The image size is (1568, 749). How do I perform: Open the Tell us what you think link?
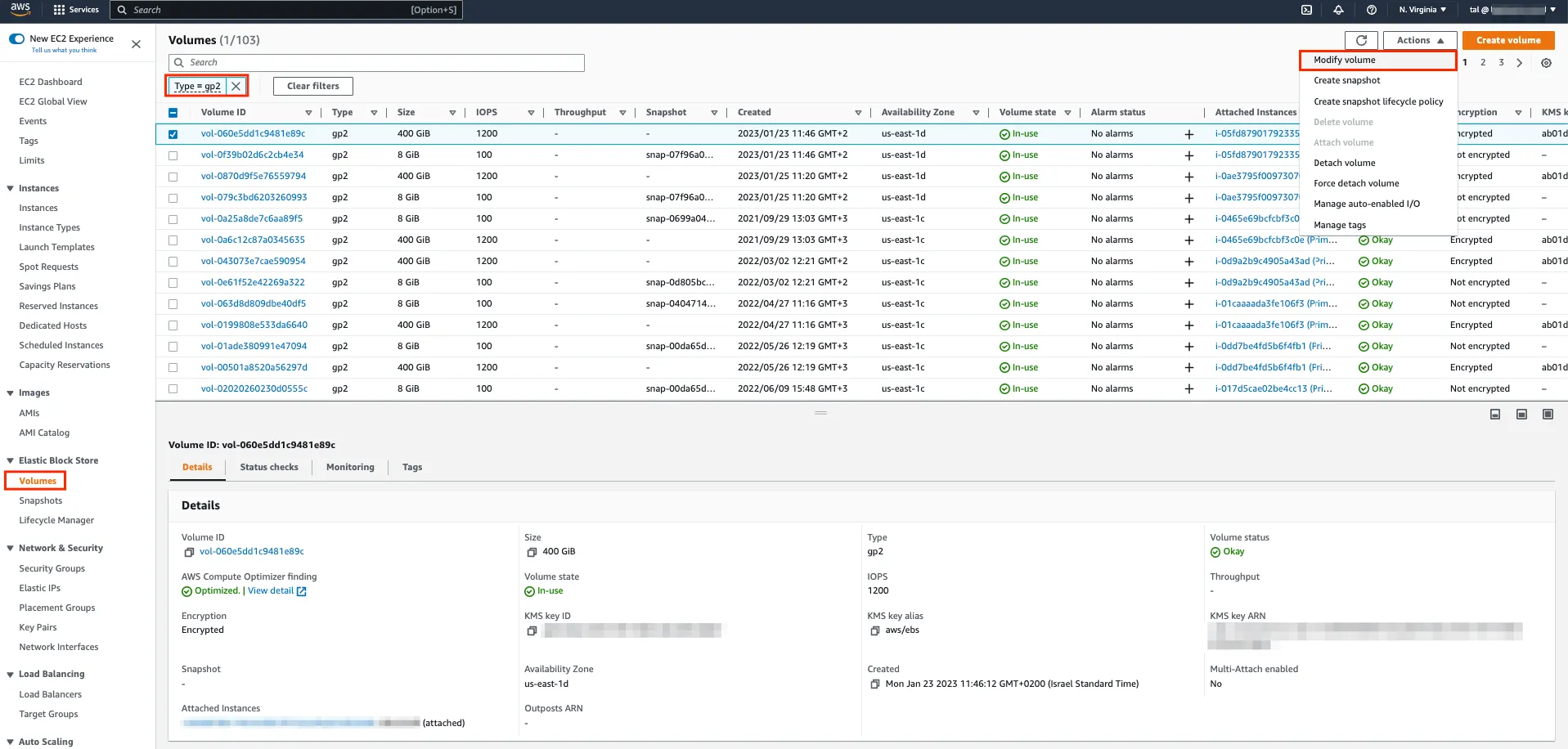(64, 51)
